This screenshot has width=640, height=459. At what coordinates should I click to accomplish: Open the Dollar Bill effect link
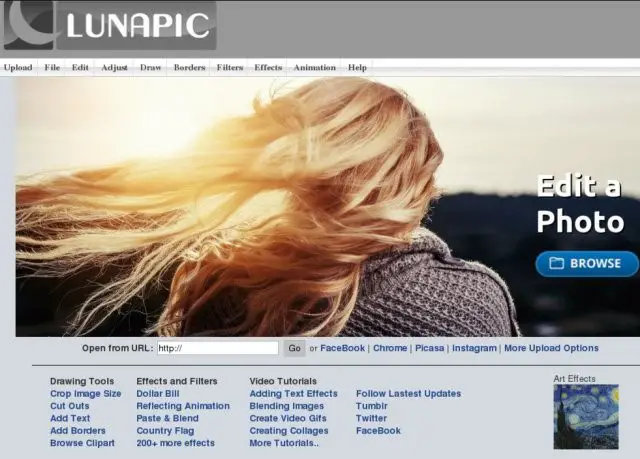pos(158,394)
